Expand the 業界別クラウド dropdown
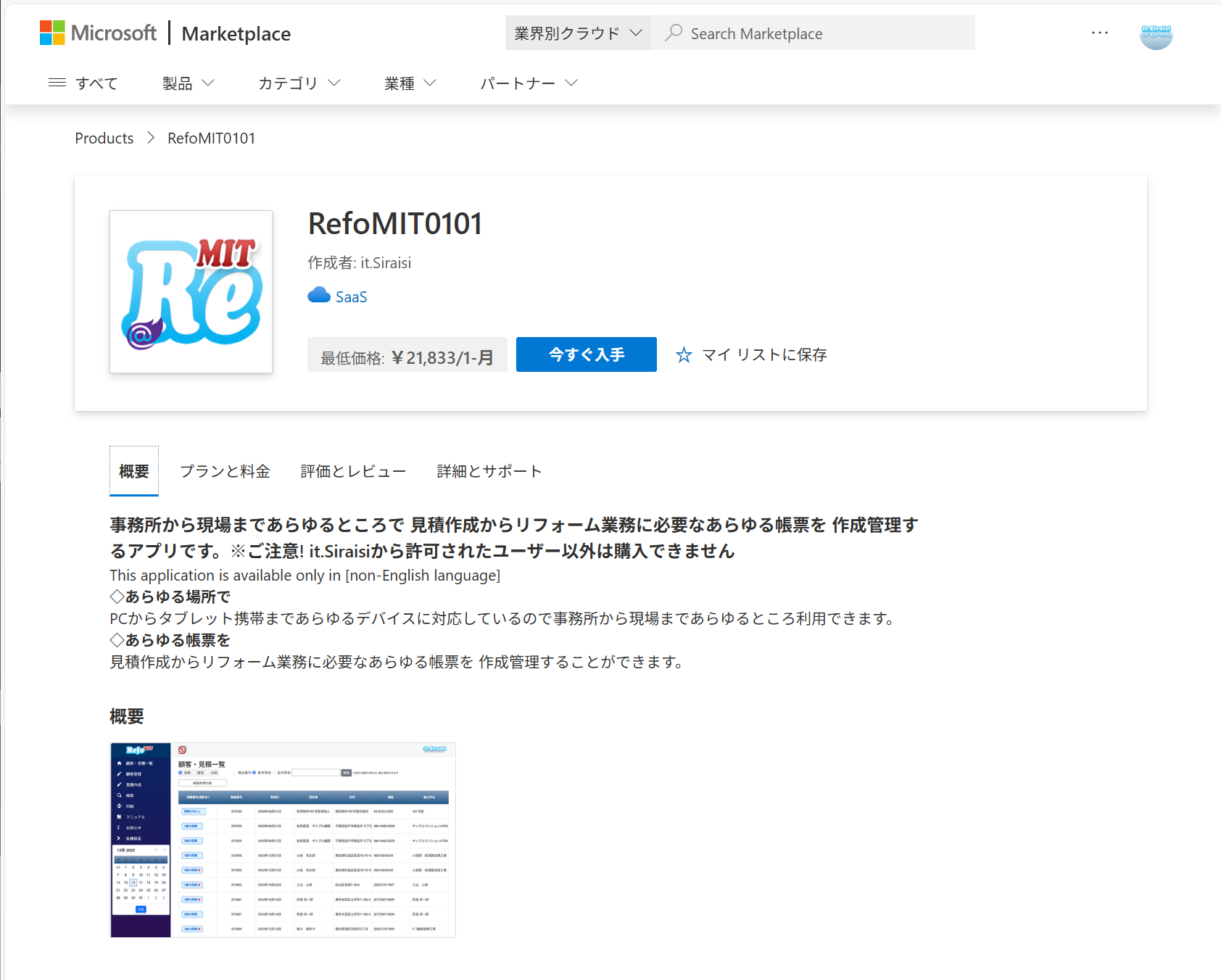Image resolution: width=1221 pixels, height=980 pixels. click(x=578, y=33)
